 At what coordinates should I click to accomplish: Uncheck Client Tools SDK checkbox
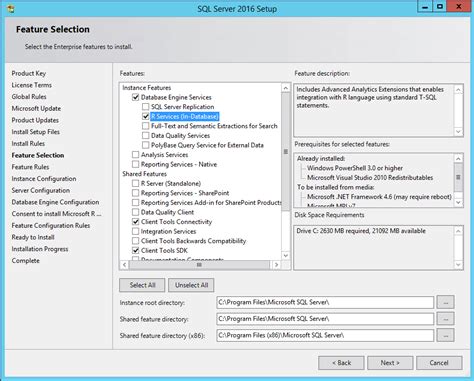click(135, 250)
